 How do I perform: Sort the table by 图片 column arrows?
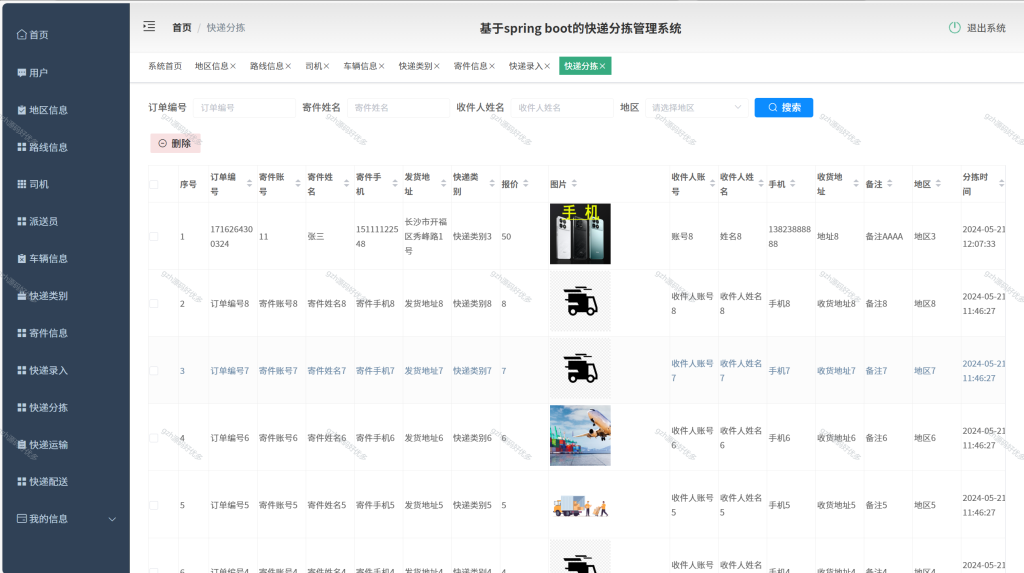[x=574, y=184]
